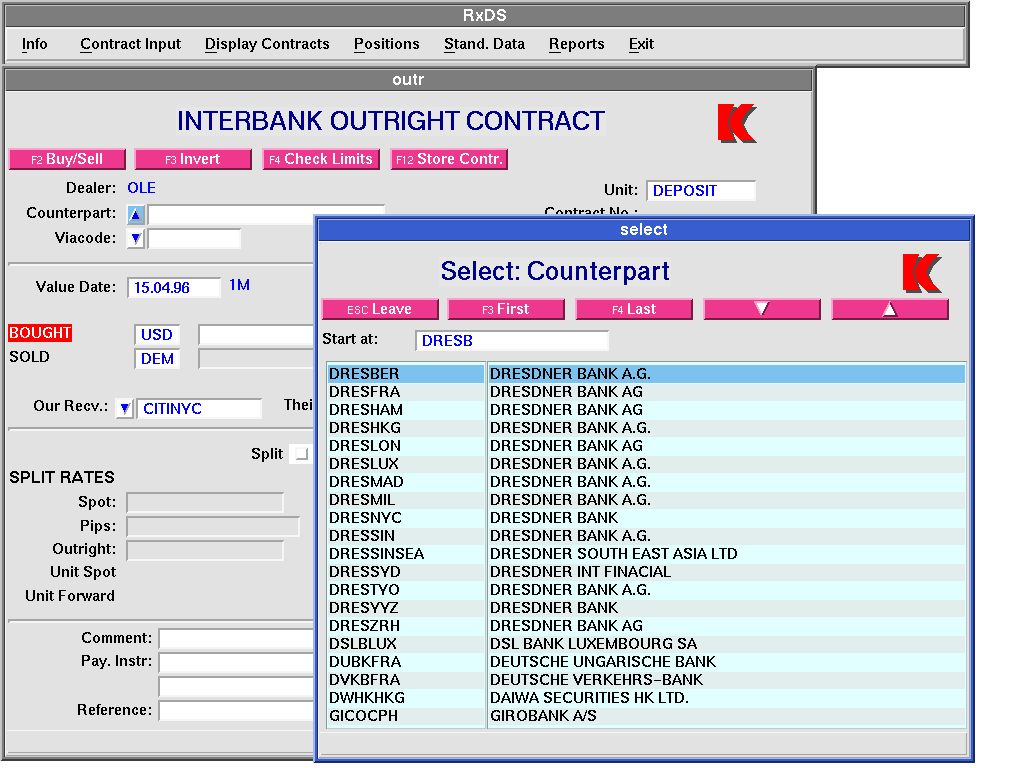Open the Reports menu
The image size is (1024, 768).
(x=577, y=44)
